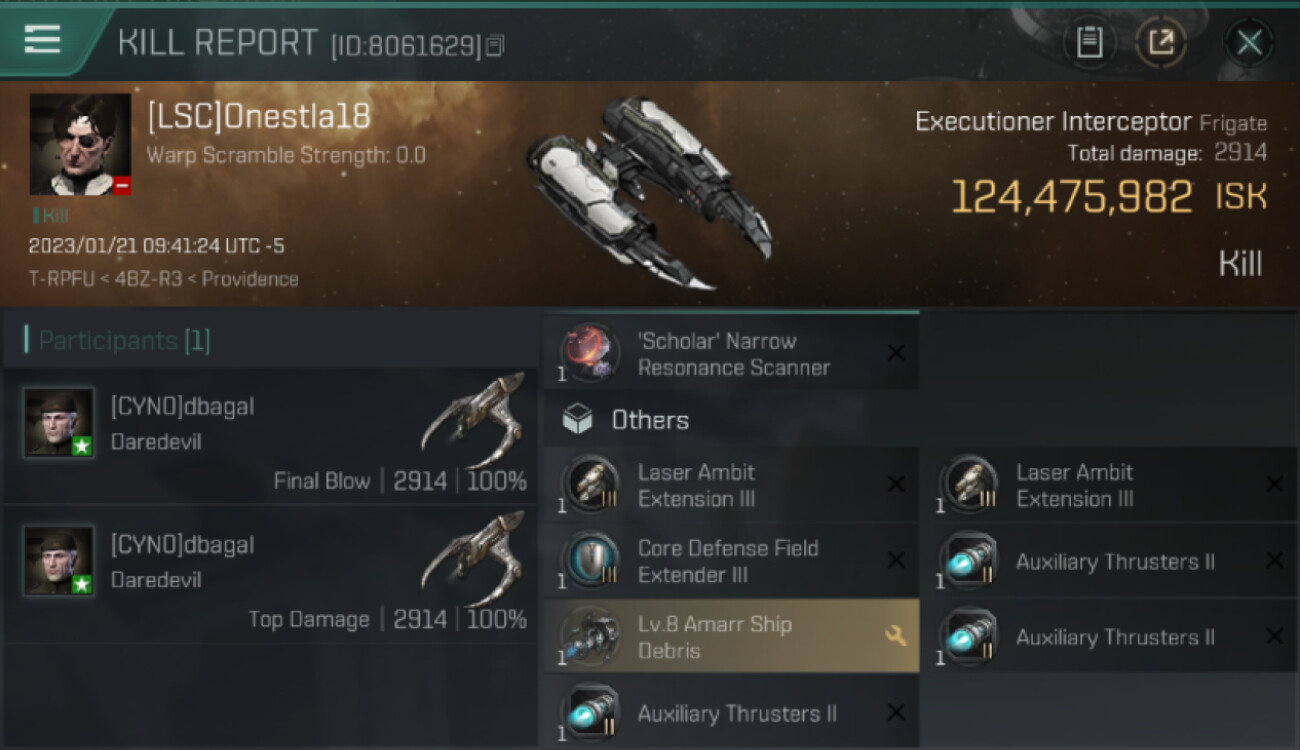Screen dimensions: 1300x750
Task: Click the Participants [1] header
Action: (x=117, y=341)
